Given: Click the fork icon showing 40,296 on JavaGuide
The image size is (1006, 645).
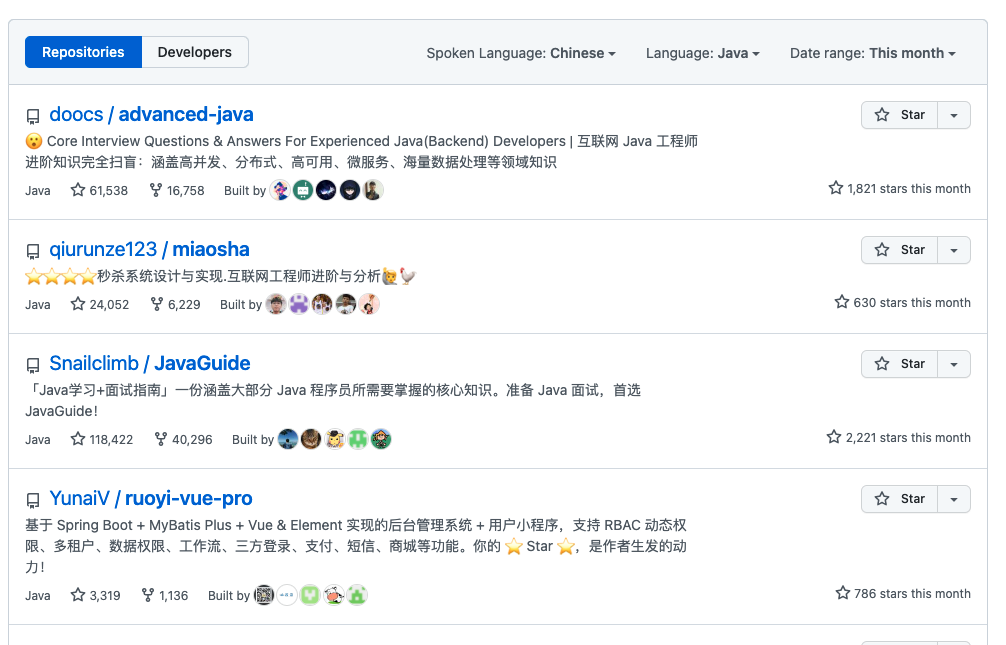Looking at the screenshot, I should (161, 438).
